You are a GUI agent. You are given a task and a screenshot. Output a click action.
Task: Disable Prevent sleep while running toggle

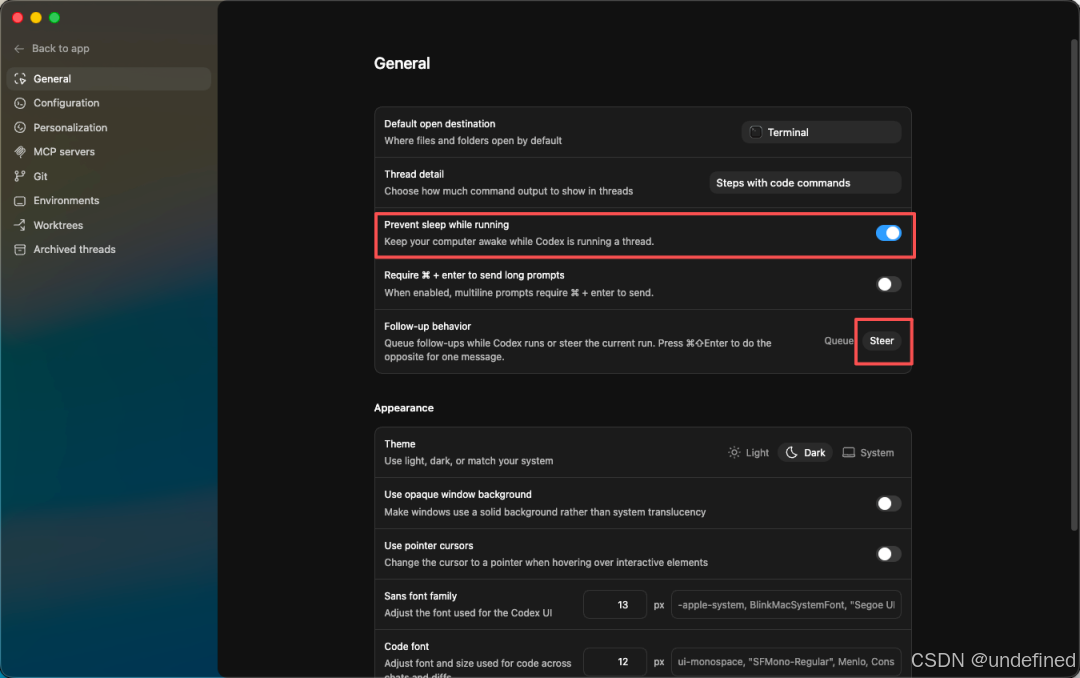[888, 233]
